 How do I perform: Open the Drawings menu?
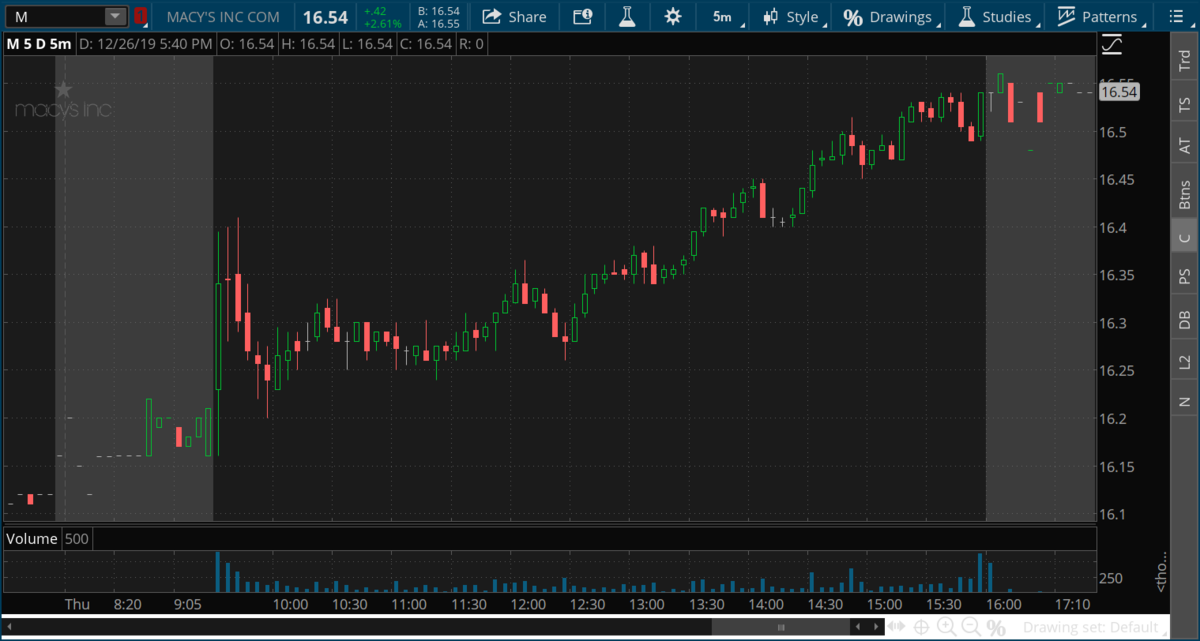point(889,16)
